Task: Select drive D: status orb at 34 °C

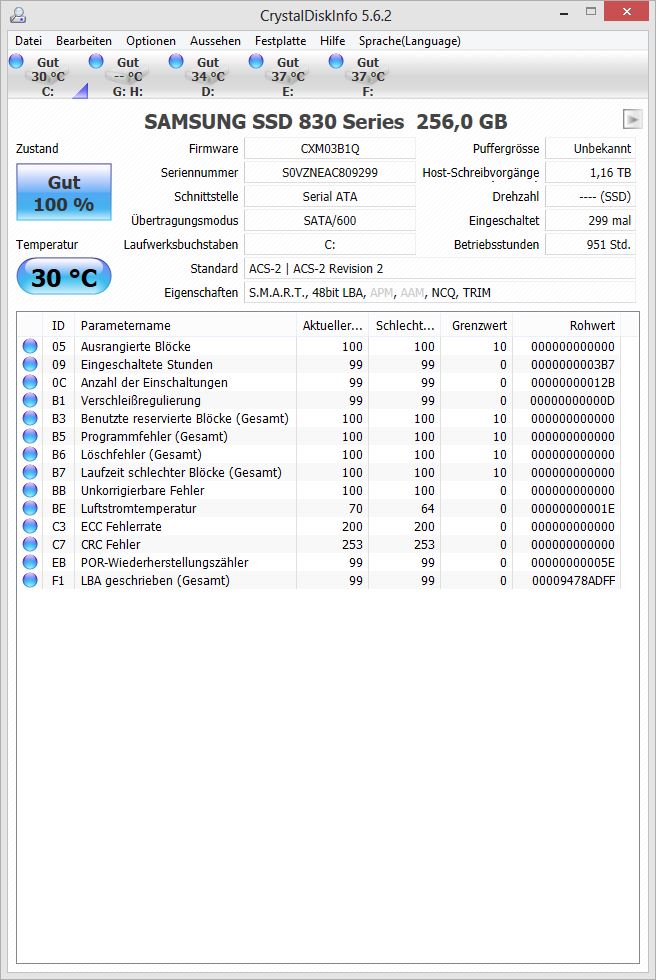Action: coord(176,61)
